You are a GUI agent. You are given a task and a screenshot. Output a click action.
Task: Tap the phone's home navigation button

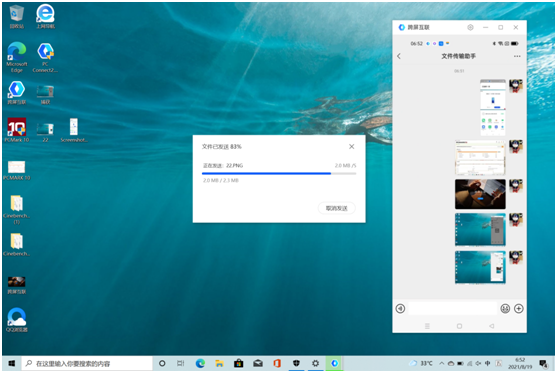(459, 326)
